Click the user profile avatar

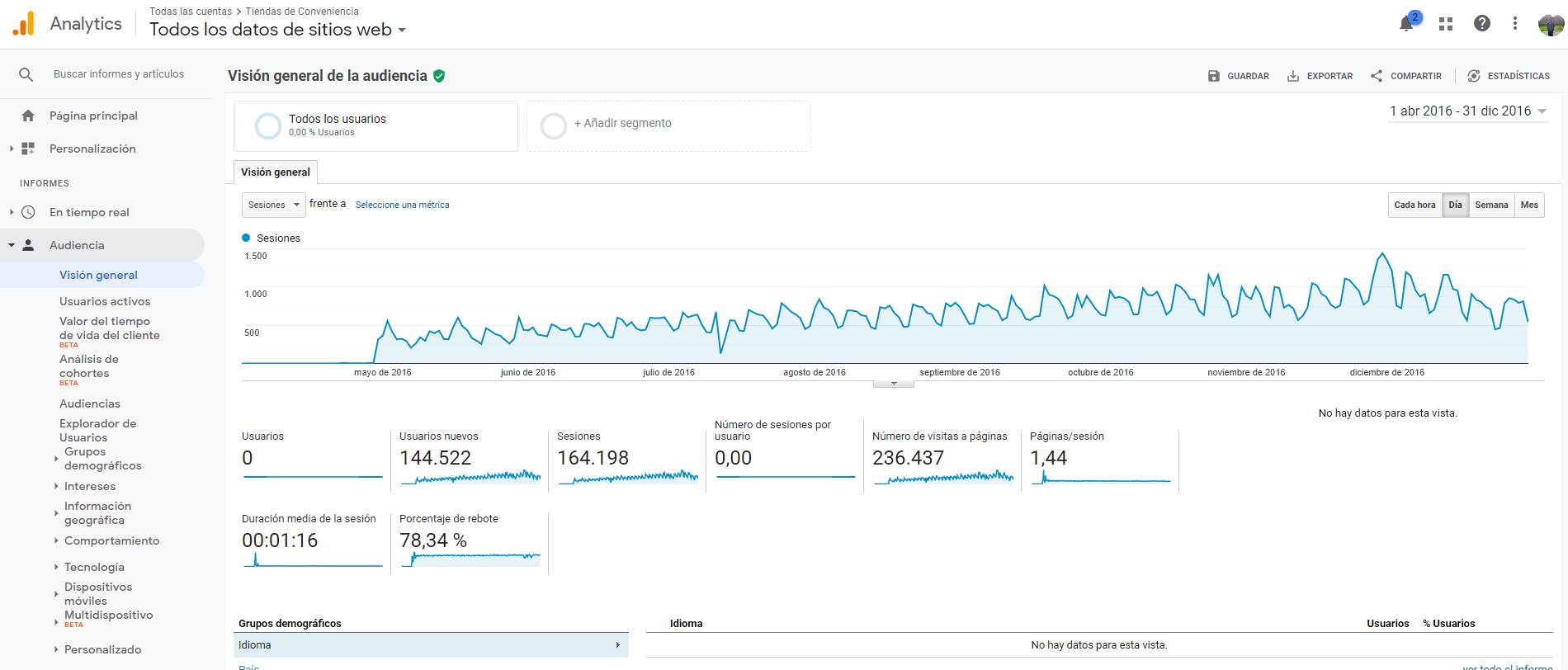tap(1551, 24)
